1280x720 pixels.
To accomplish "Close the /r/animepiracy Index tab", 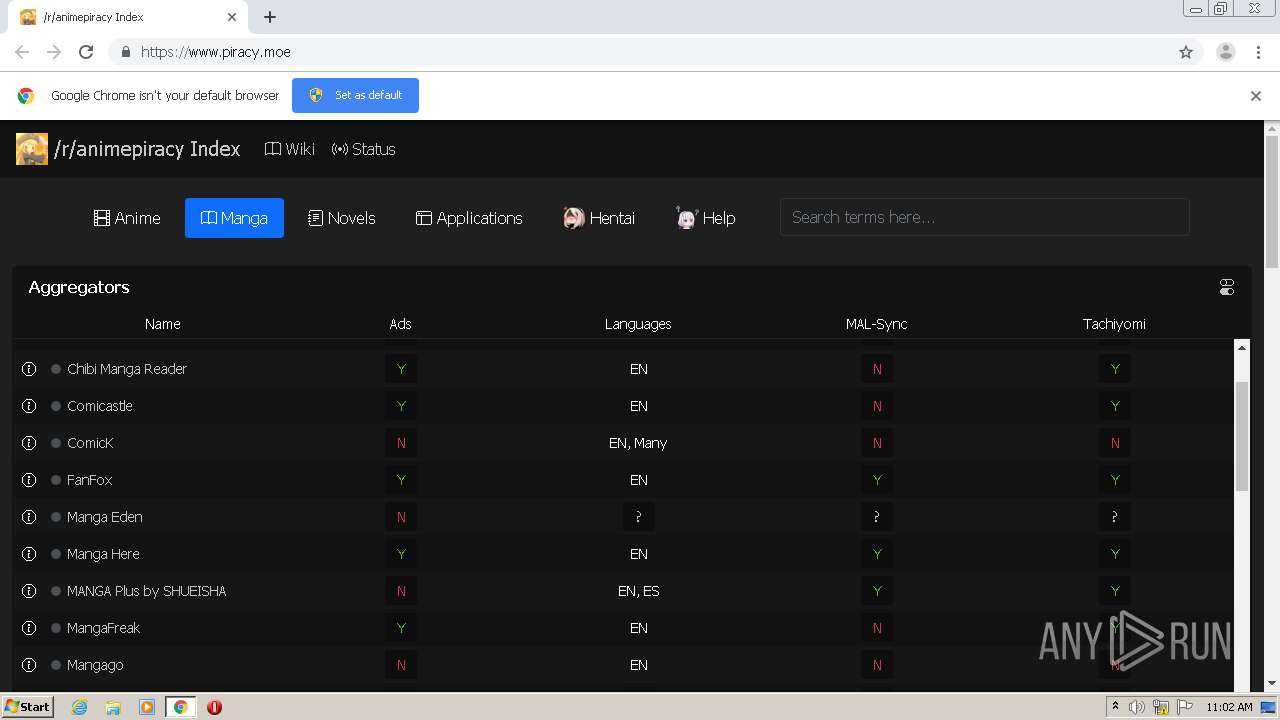I will 232,17.
